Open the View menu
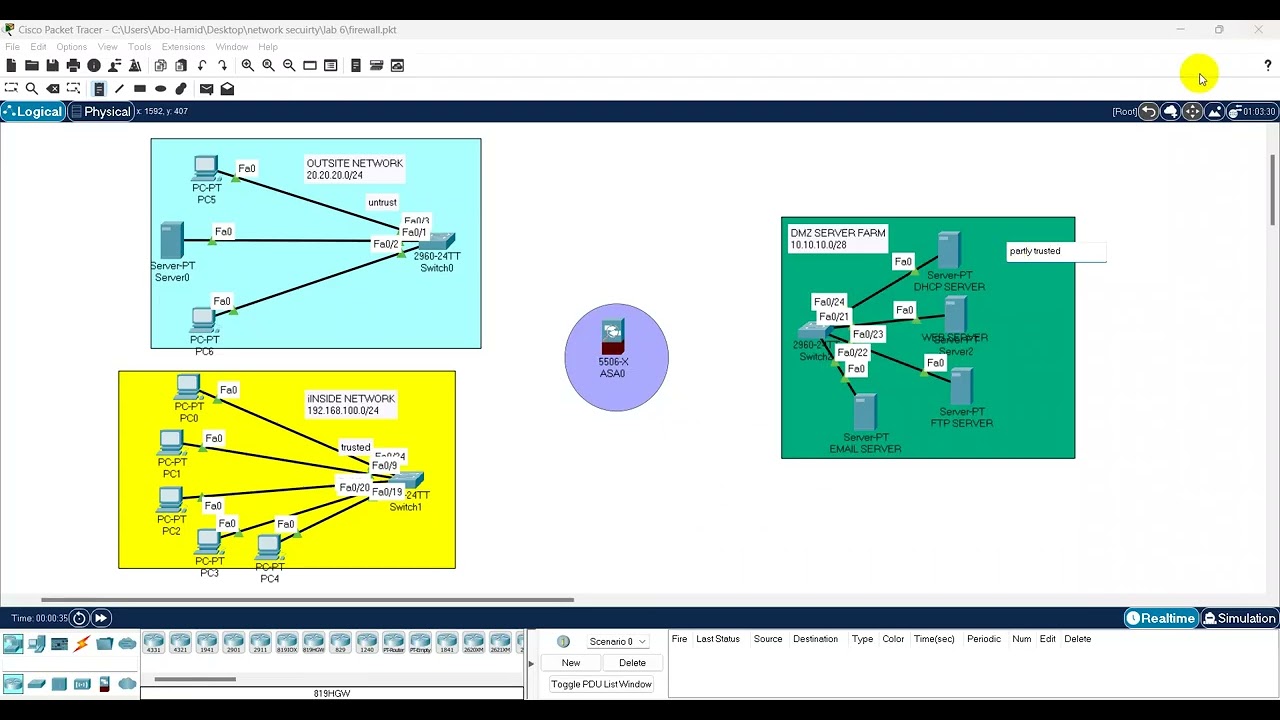The height and width of the screenshot is (720, 1280). (x=107, y=47)
